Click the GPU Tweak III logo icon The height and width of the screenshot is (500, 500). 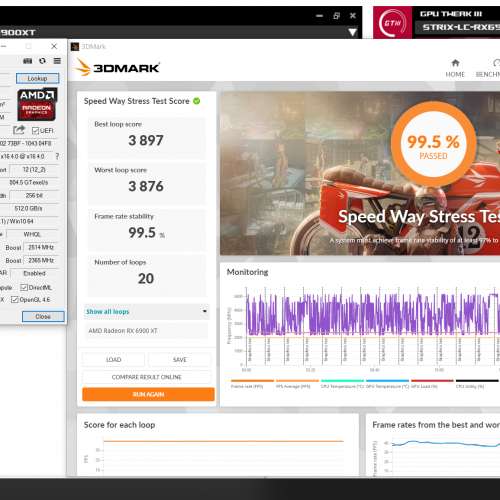coord(393,23)
